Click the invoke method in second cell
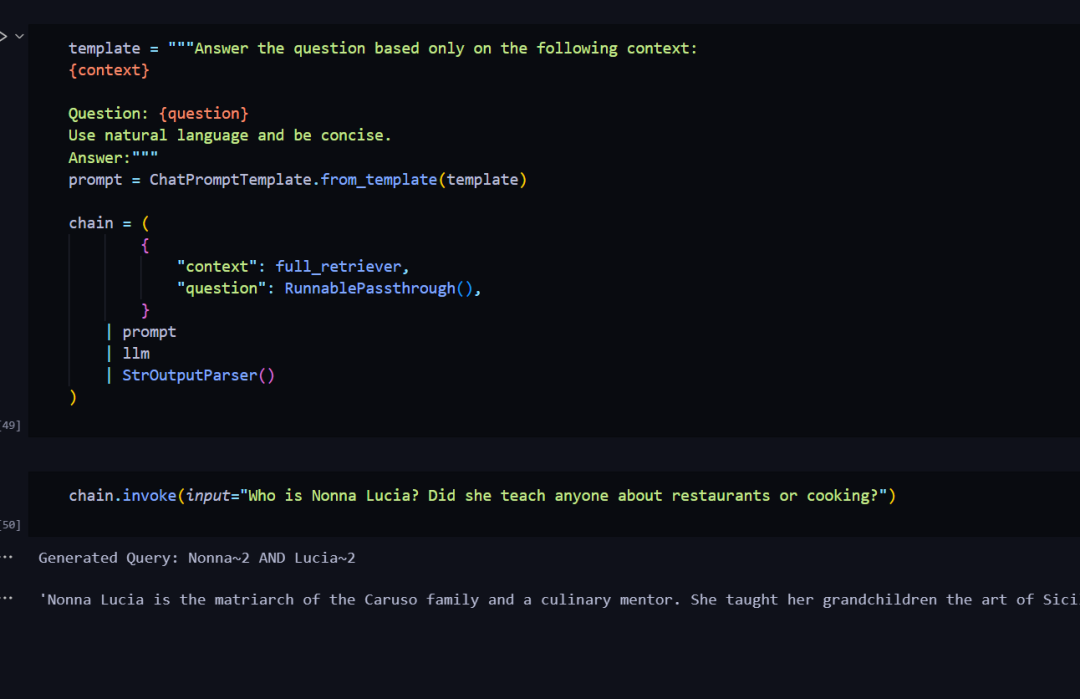Screen dimensions: 1080x699 149,496
